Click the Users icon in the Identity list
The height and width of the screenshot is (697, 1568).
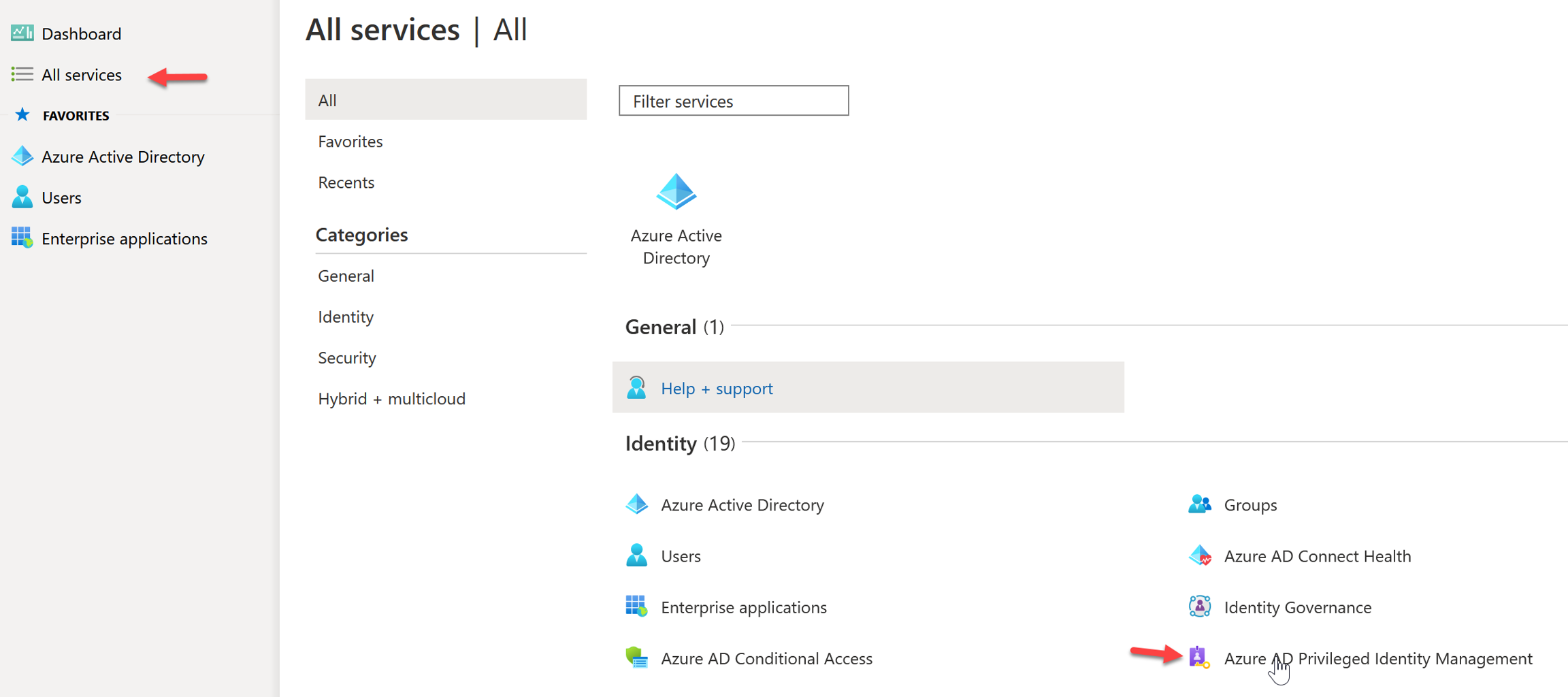coord(636,556)
